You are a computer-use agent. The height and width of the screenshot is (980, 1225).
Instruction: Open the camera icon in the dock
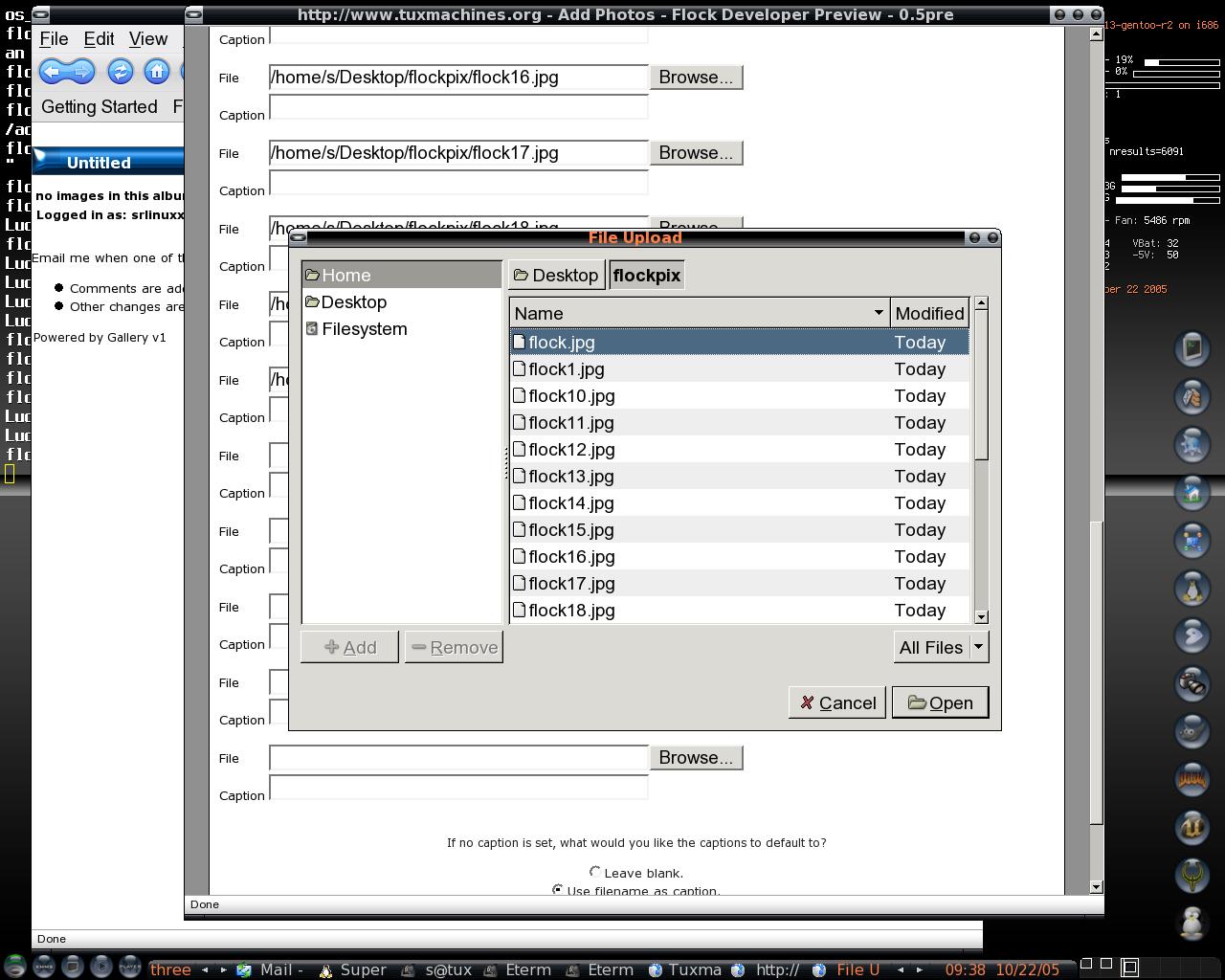coord(1192,683)
